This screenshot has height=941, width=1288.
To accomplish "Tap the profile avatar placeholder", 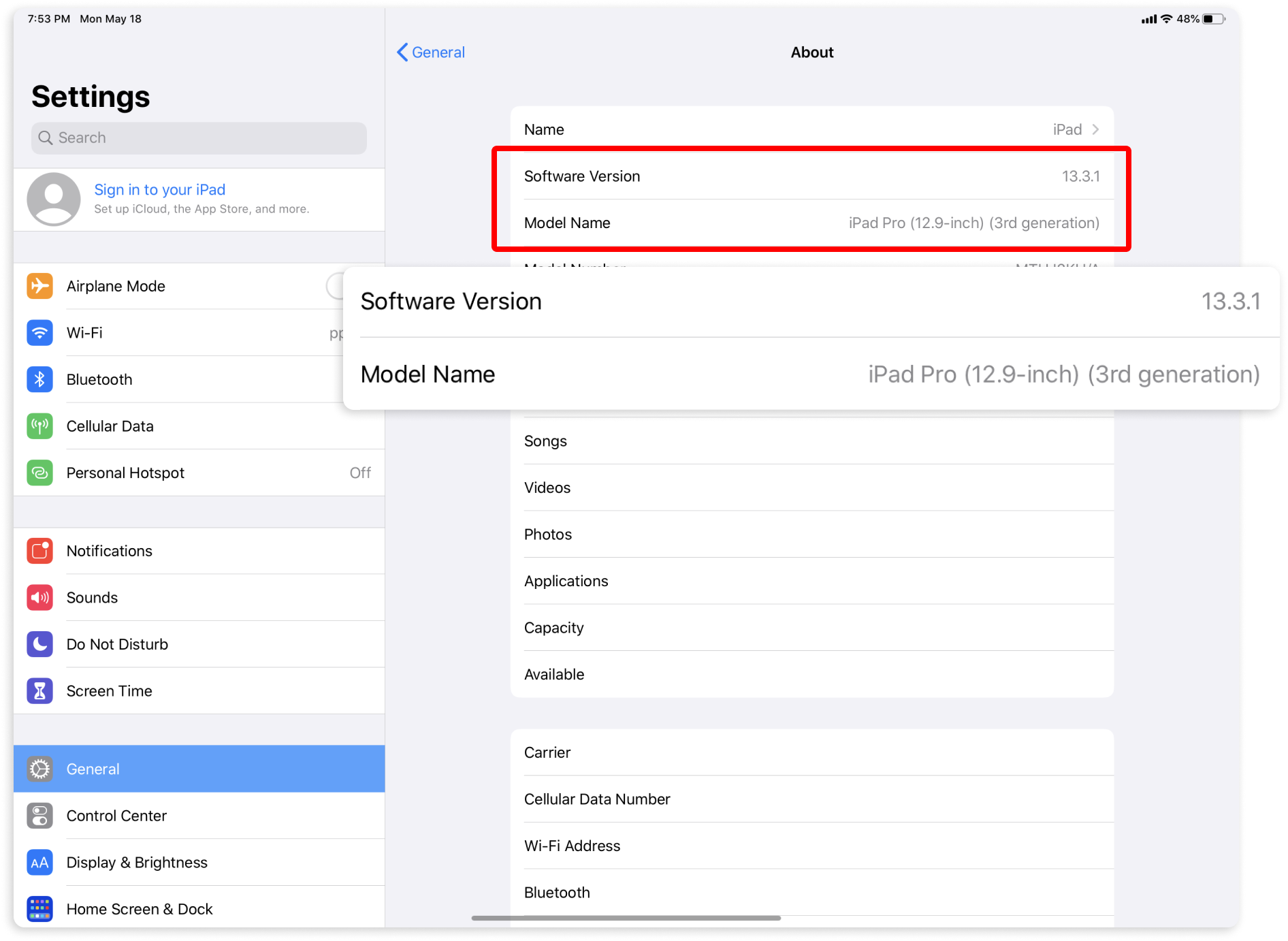I will point(54,199).
